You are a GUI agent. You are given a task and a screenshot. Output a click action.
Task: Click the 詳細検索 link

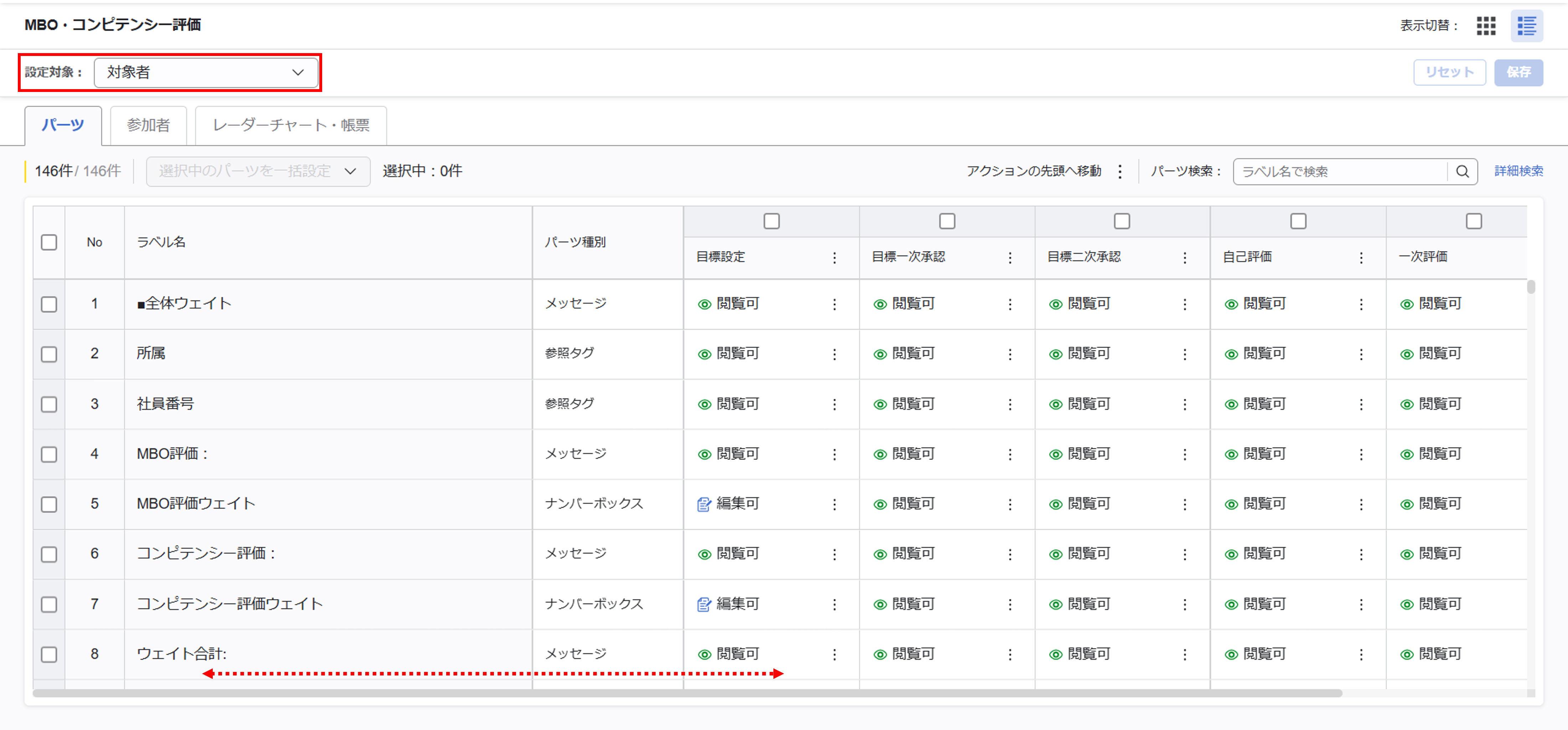[x=1518, y=171]
